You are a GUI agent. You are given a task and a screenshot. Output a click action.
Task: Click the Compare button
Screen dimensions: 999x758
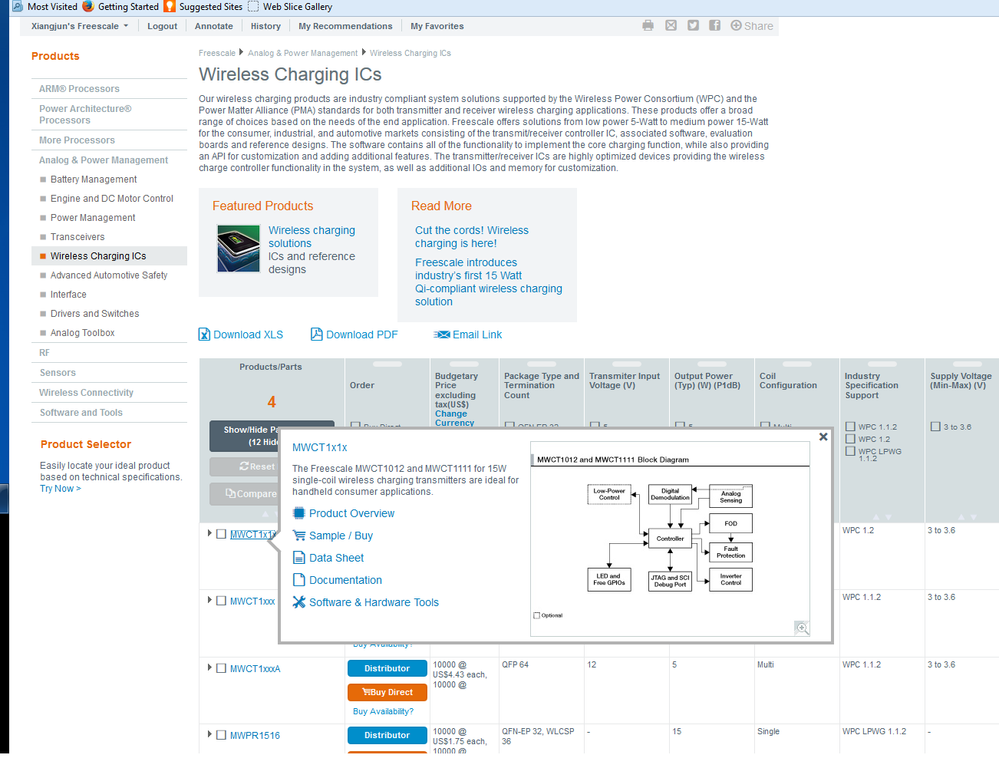point(245,493)
